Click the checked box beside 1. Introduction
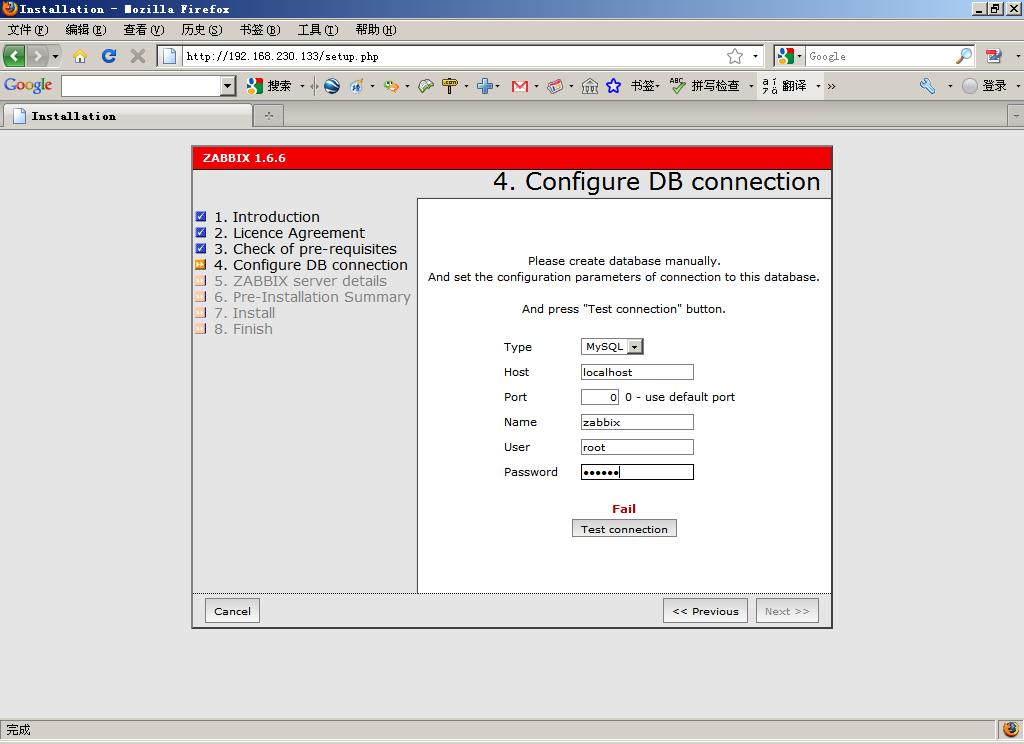This screenshot has width=1024, height=744. click(200, 216)
